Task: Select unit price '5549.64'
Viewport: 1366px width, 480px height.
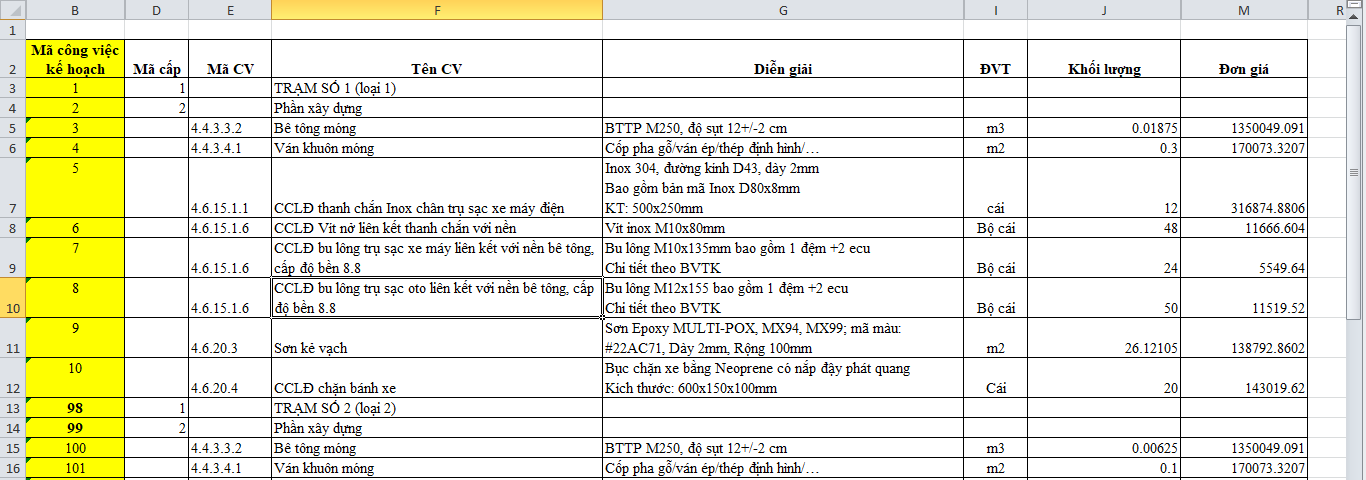Action: pyautogui.click(x=1244, y=258)
